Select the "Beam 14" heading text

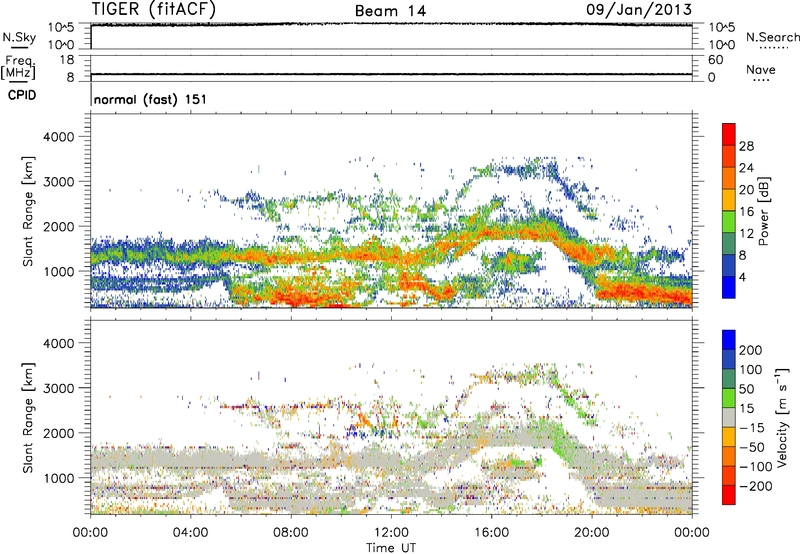tap(390, 11)
